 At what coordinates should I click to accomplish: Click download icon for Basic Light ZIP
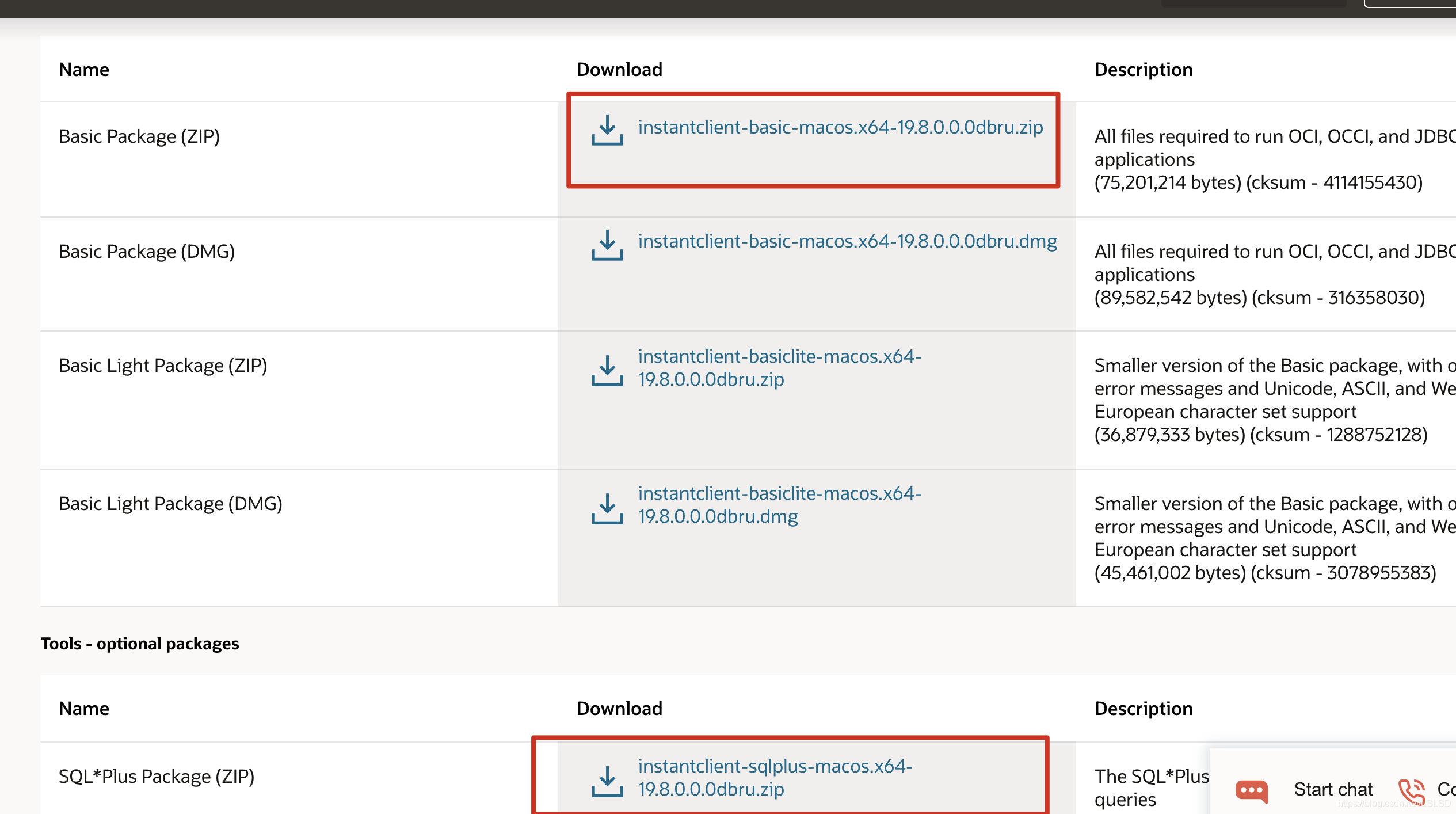click(607, 370)
